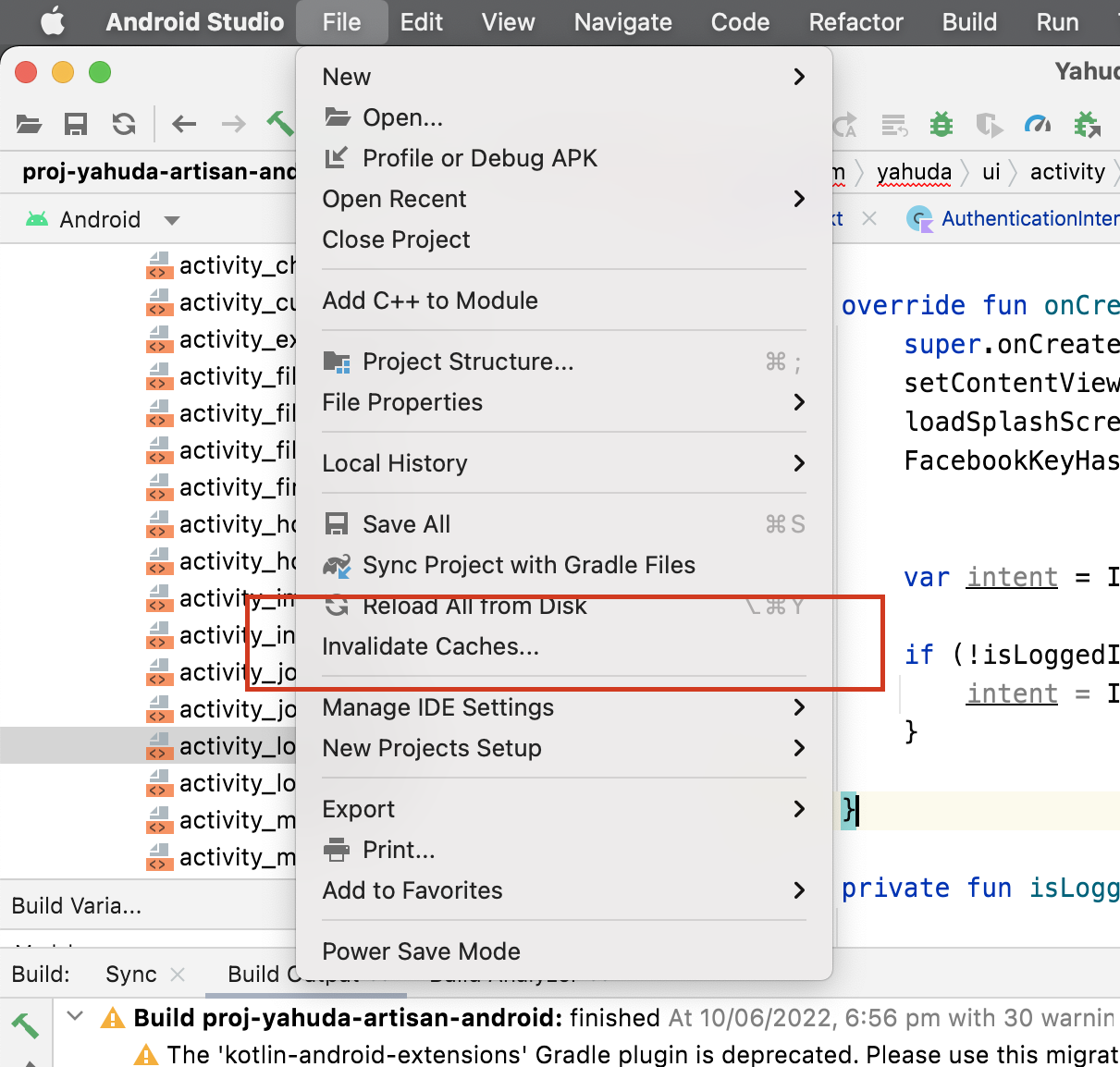Click the warning icon beside Build proj-yahuda
This screenshot has width=1120, height=1067.
point(113,1018)
